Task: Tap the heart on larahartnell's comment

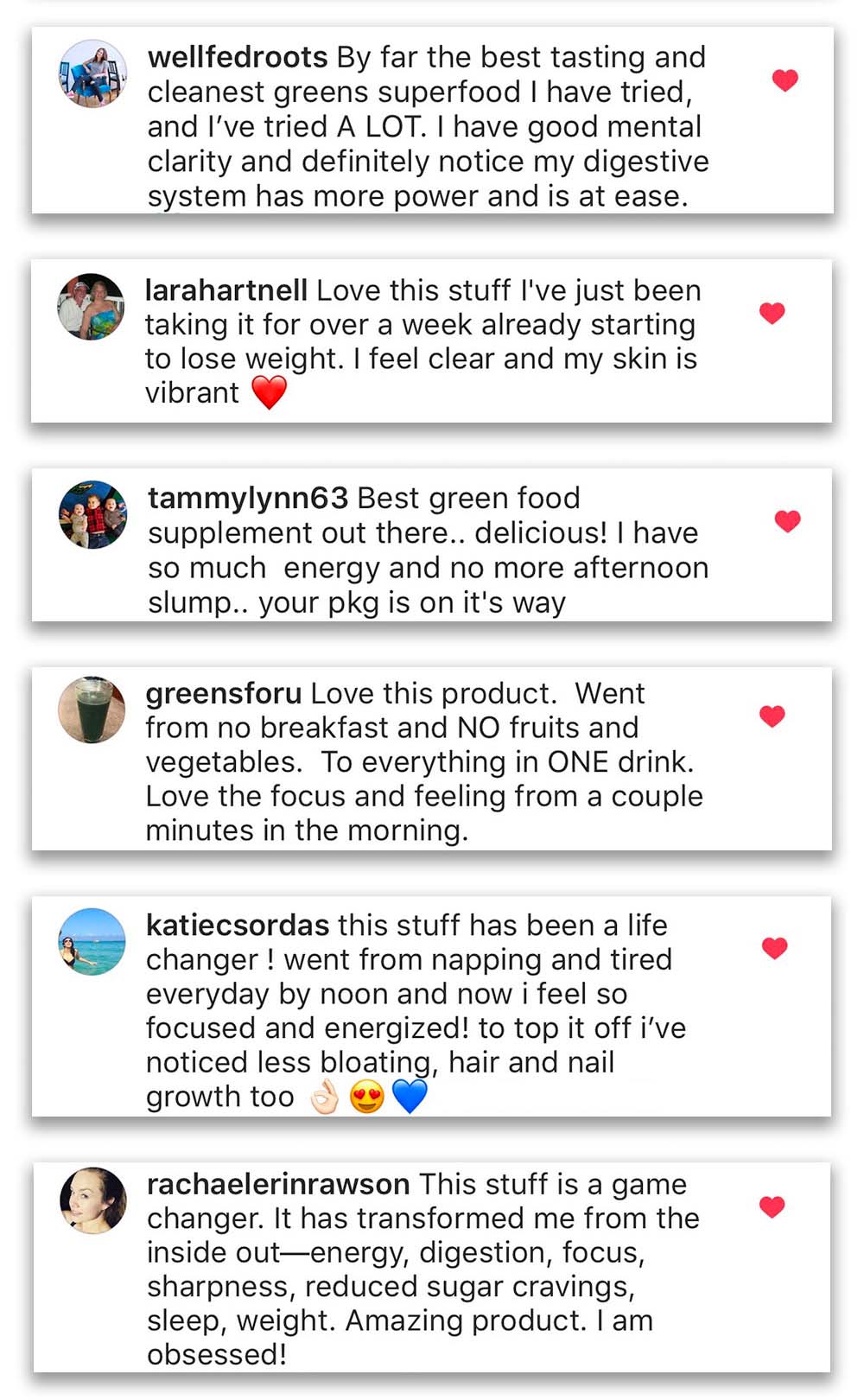Action: [x=772, y=313]
